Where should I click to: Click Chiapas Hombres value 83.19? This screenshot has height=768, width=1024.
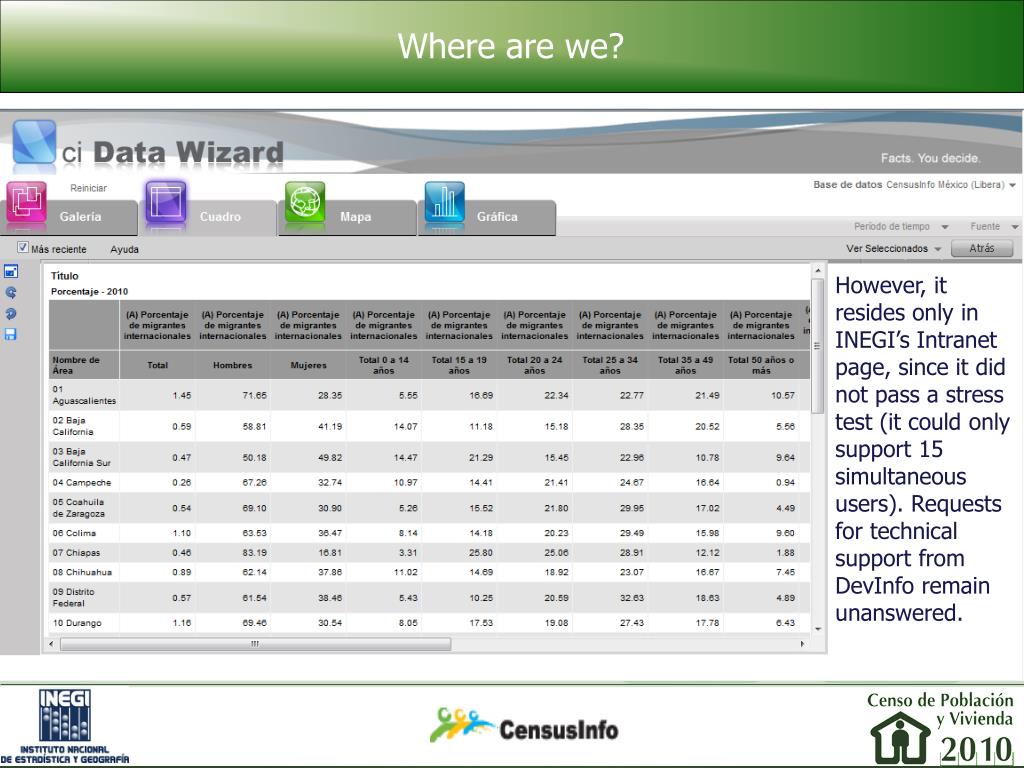tap(255, 552)
